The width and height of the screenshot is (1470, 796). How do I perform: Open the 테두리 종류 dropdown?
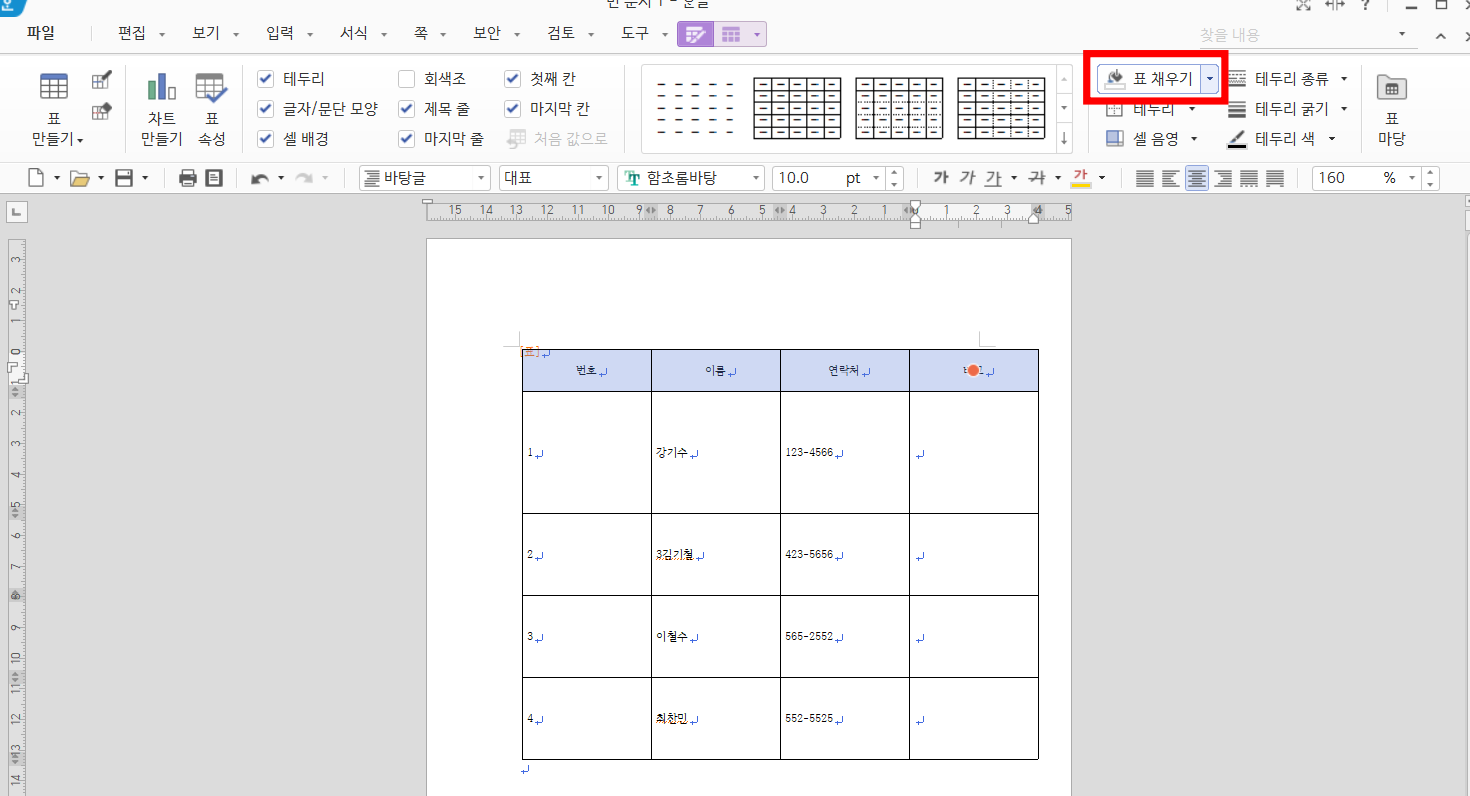(1344, 79)
